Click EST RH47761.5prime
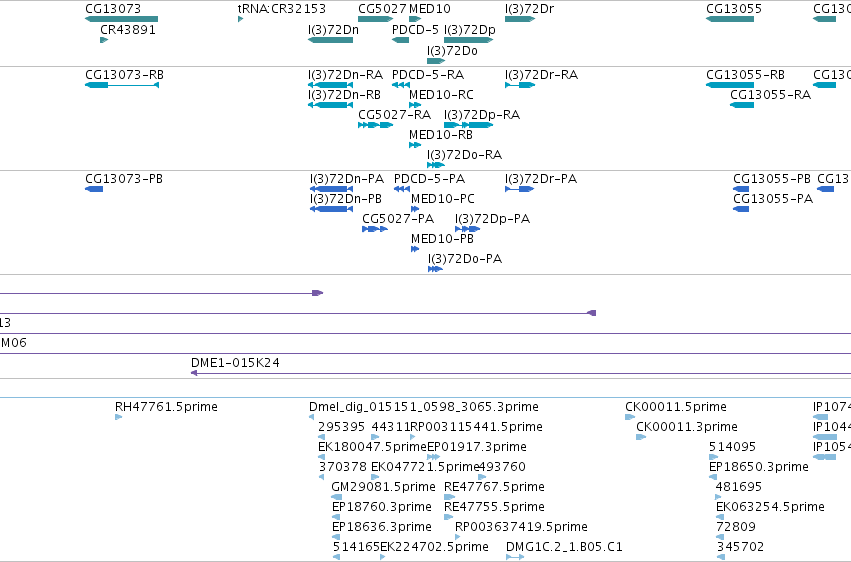Image resolution: width=851 pixels, height=562 pixels. pos(119,417)
